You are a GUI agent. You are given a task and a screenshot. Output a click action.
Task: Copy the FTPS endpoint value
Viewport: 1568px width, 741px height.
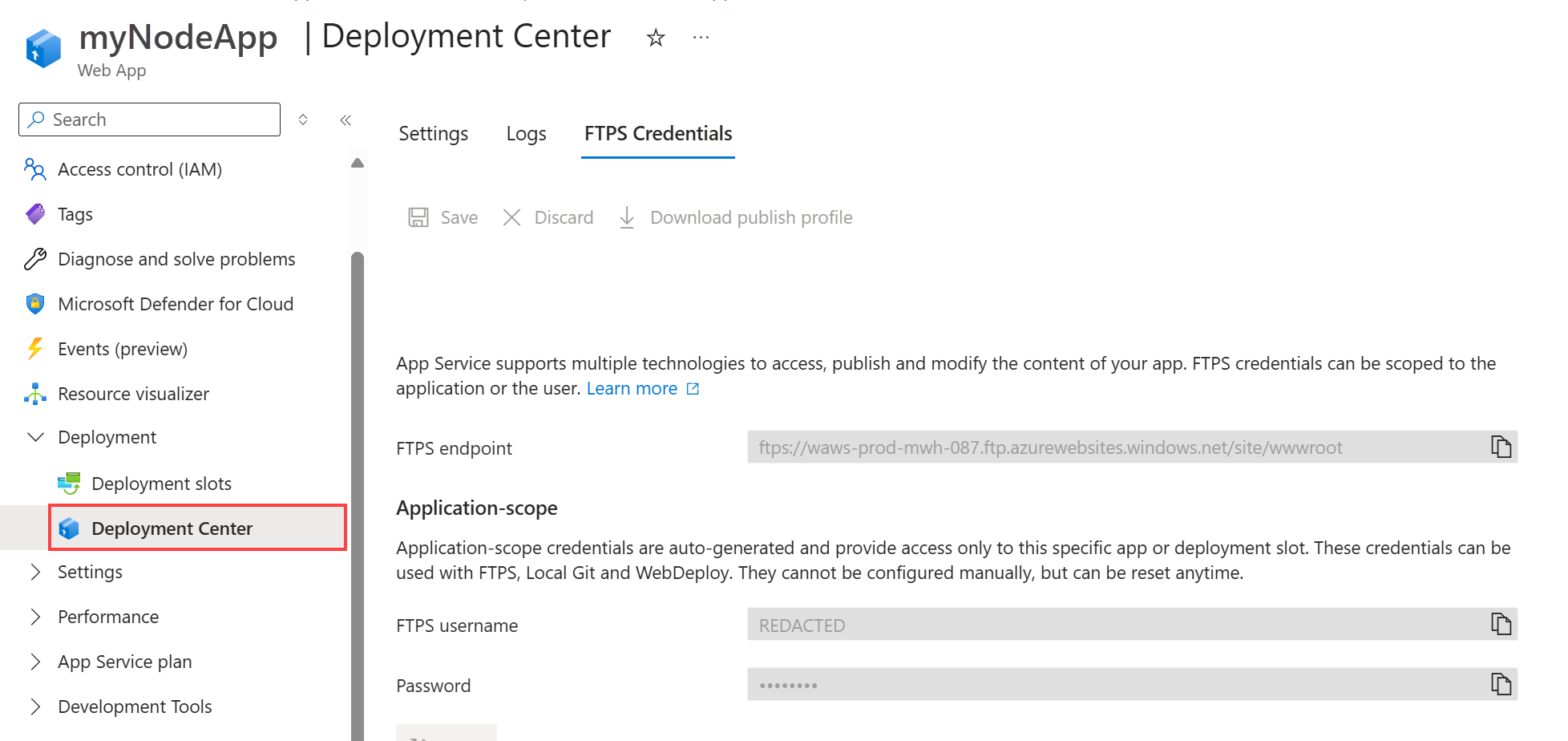1501,447
